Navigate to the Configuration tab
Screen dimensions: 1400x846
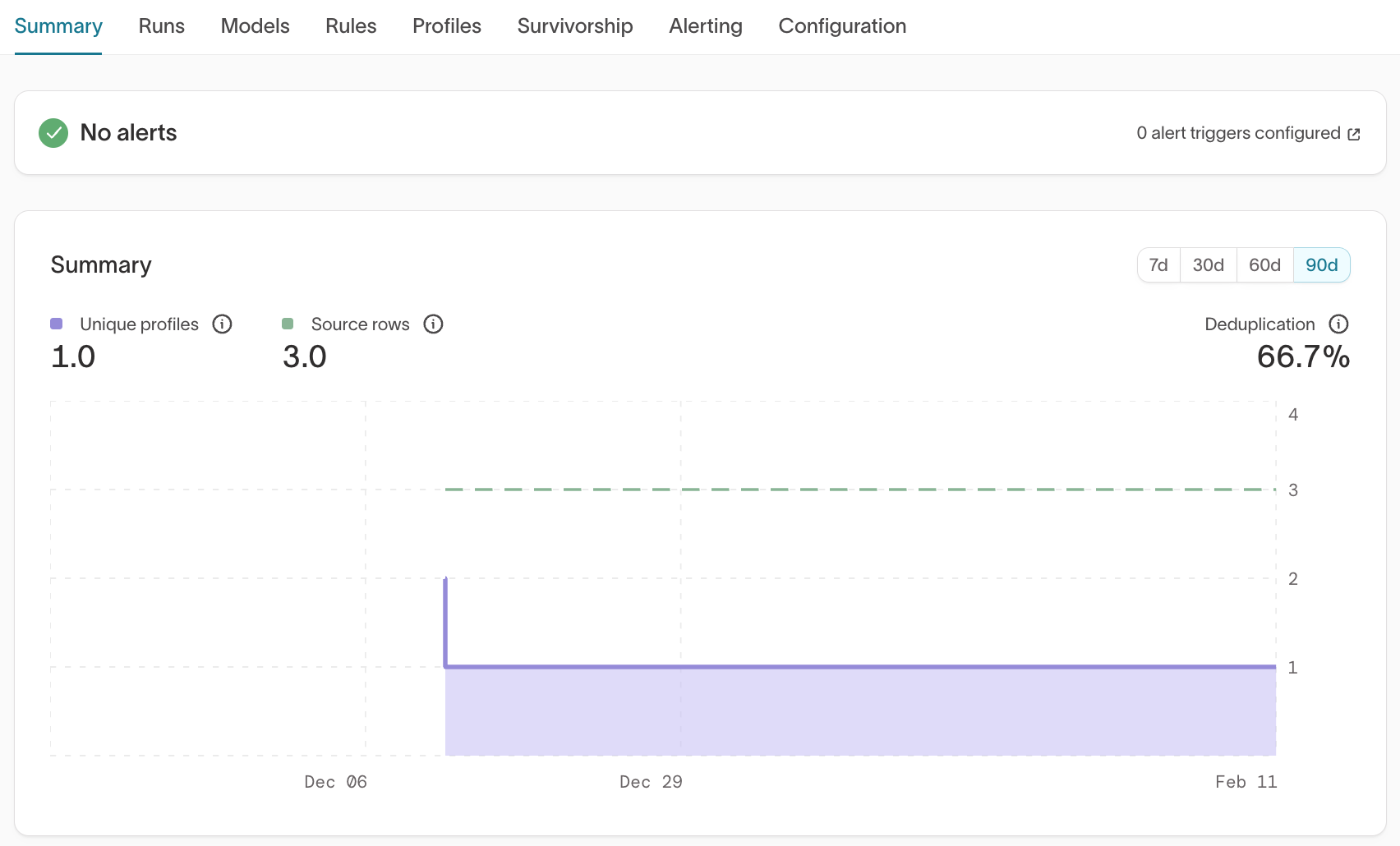tap(841, 26)
